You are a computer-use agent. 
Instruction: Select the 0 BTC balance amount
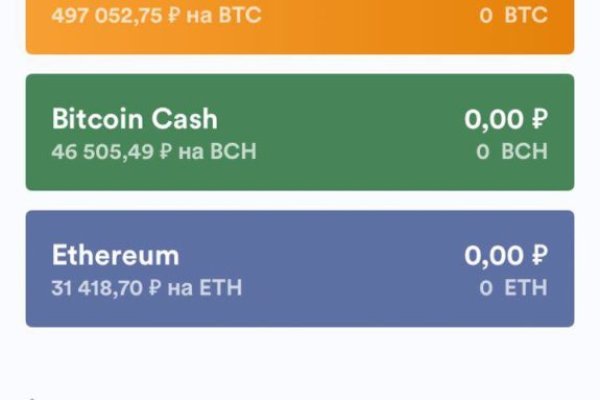point(513,17)
